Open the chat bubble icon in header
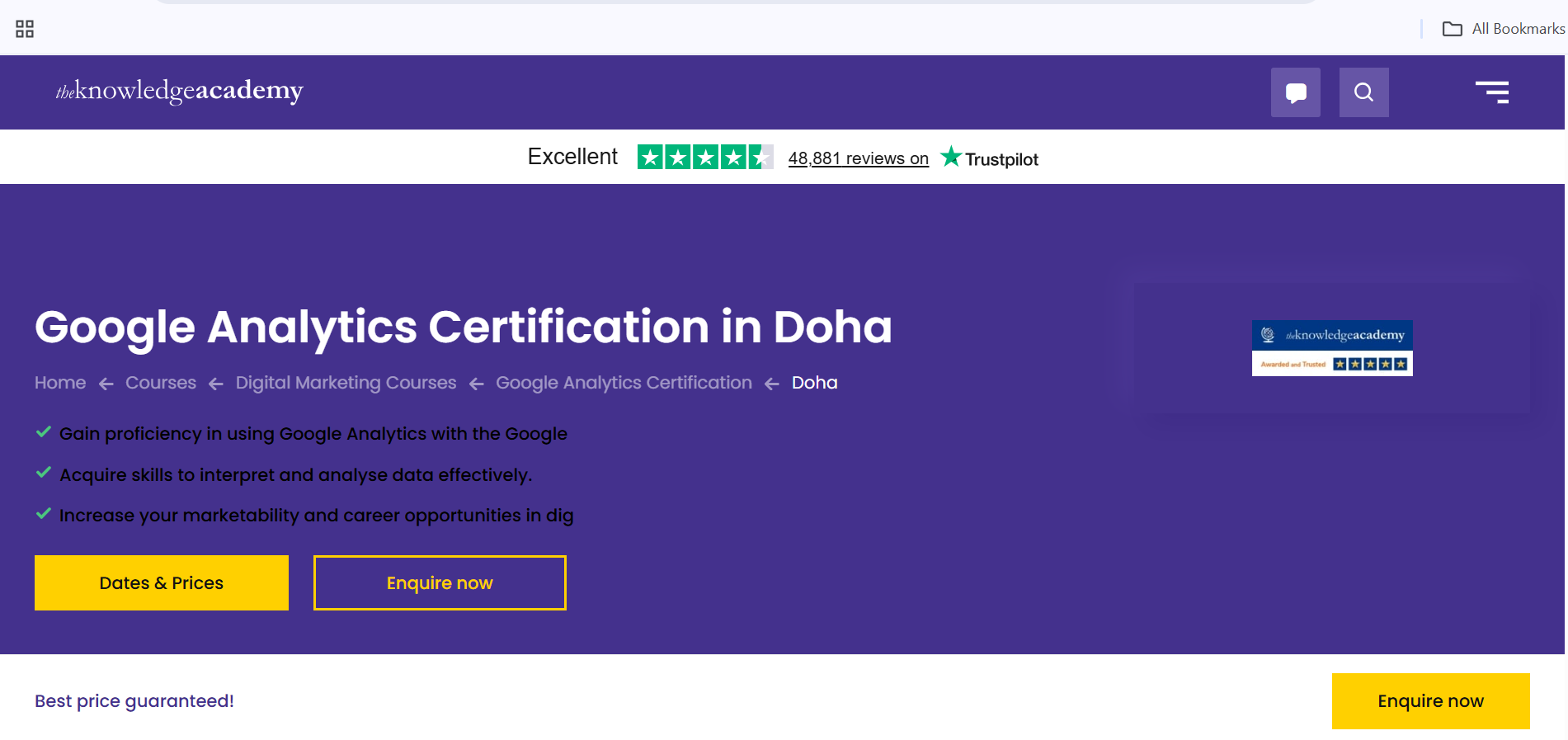 (1295, 92)
